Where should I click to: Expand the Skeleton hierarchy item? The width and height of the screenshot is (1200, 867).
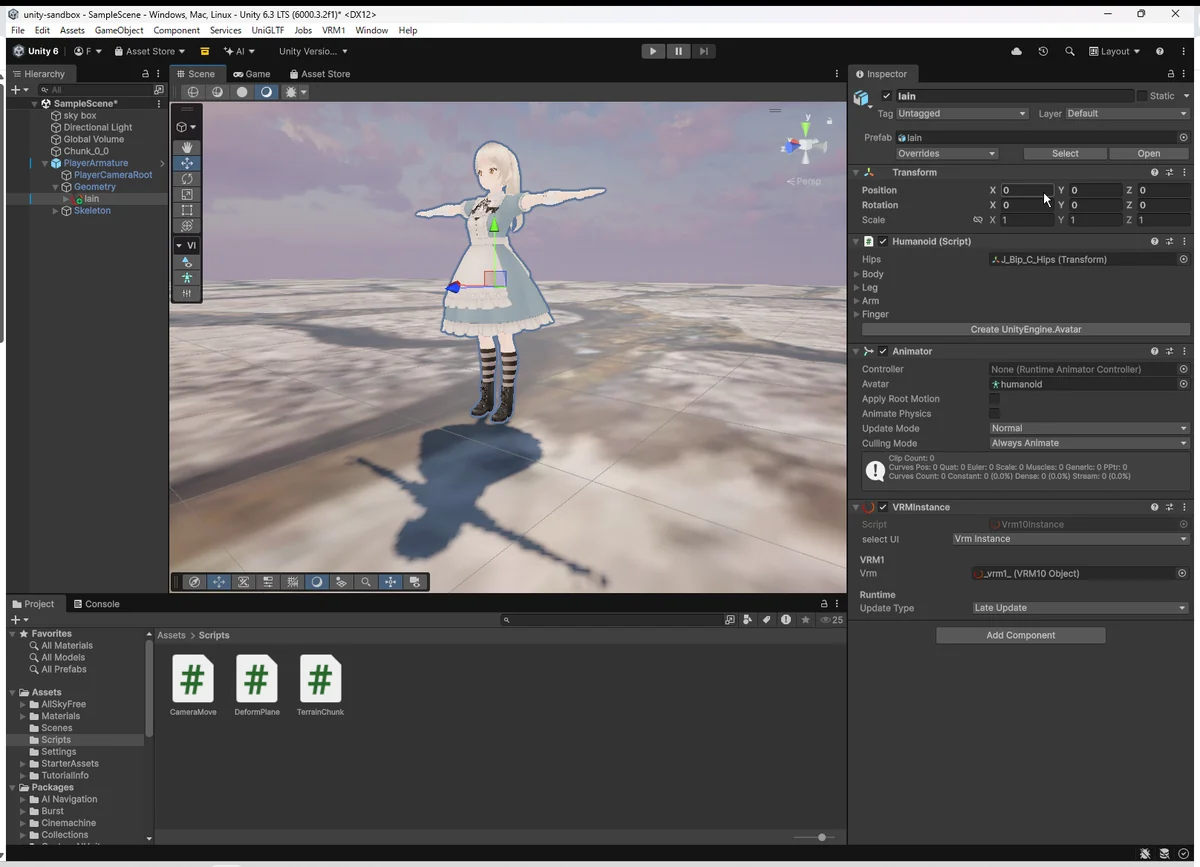tap(56, 211)
